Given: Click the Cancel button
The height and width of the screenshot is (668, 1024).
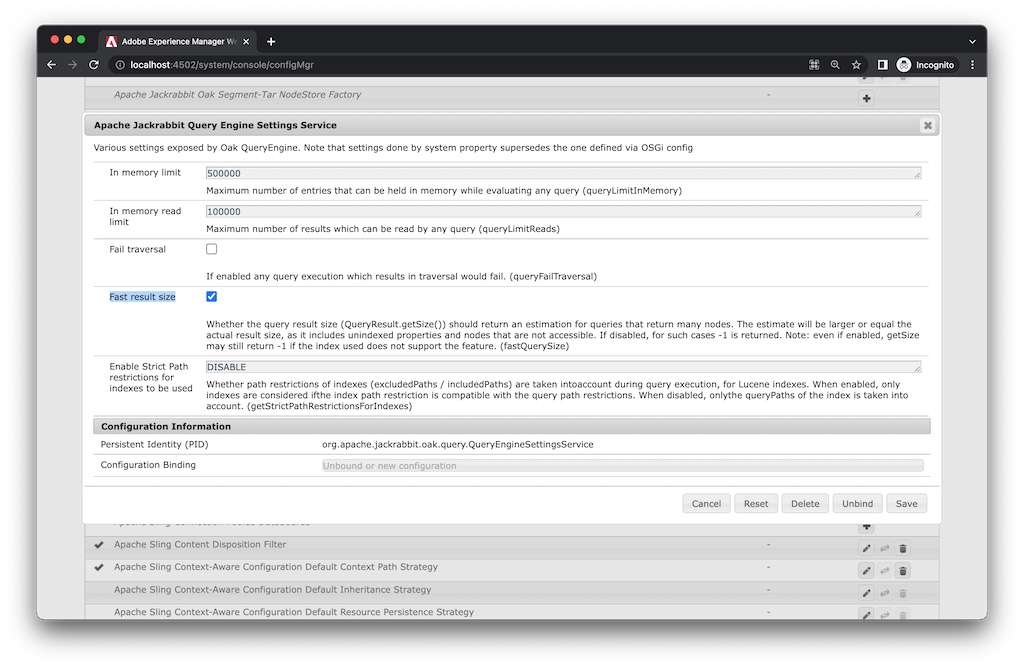Looking at the screenshot, I should [706, 503].
